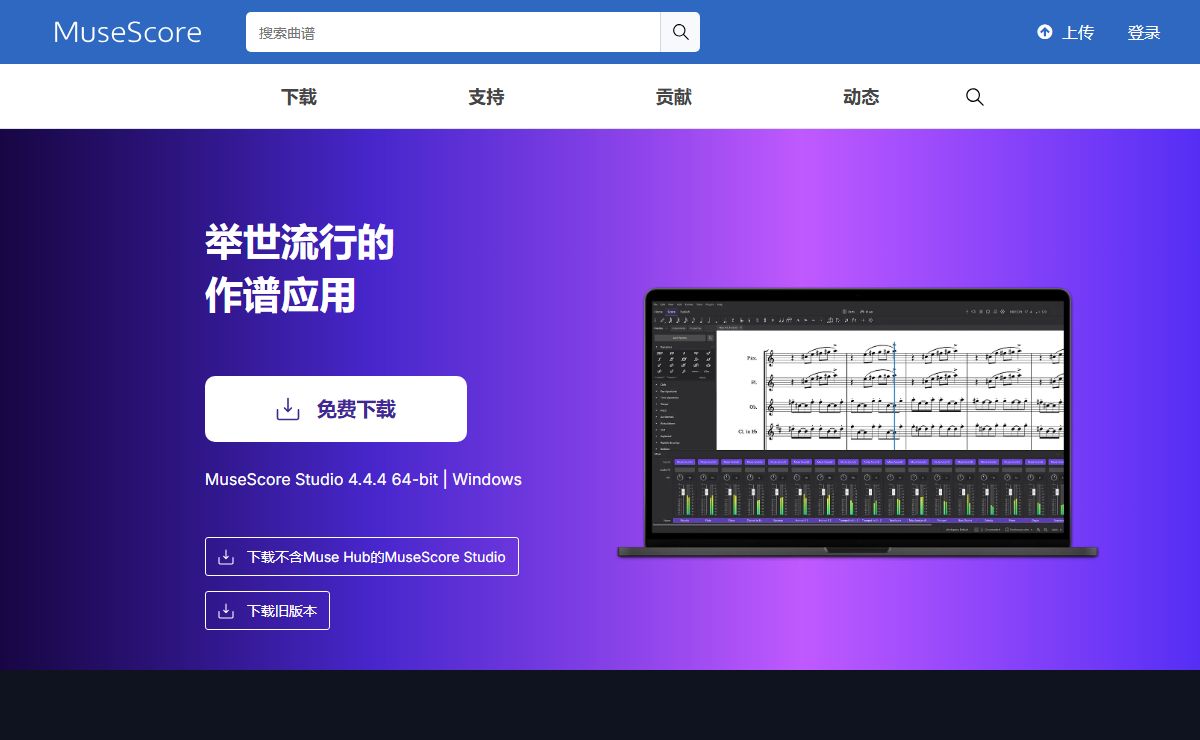Image resolution: width=1200 pixels, height=740 pixels.
Task: Select the 贡献 navigation item
Action: (x=674, y=97)
